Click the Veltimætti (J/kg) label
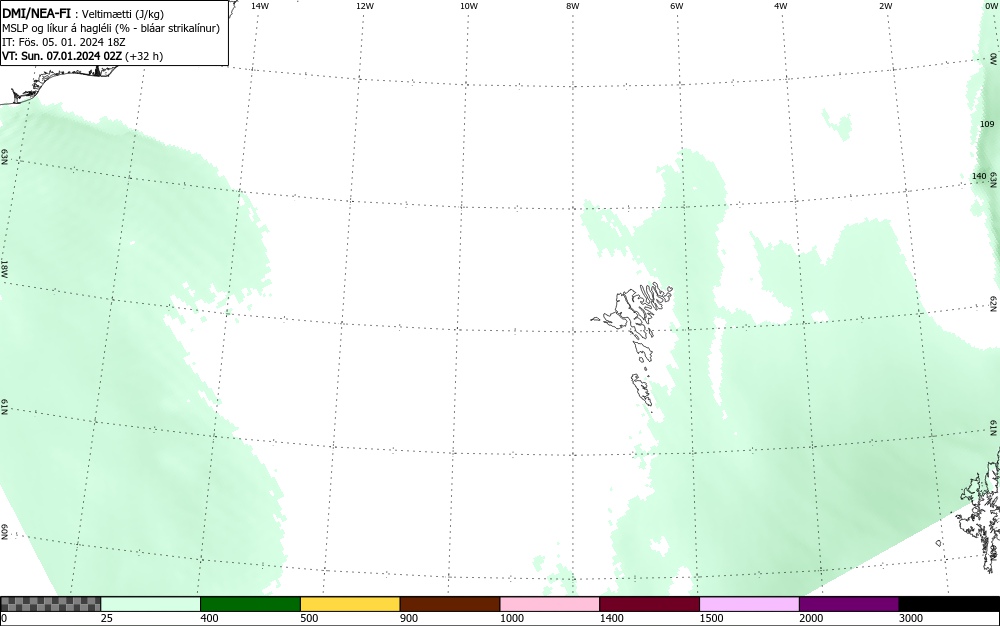This screenshot has height=626, width=1000. pyautogui.click(x=123, y=14)
